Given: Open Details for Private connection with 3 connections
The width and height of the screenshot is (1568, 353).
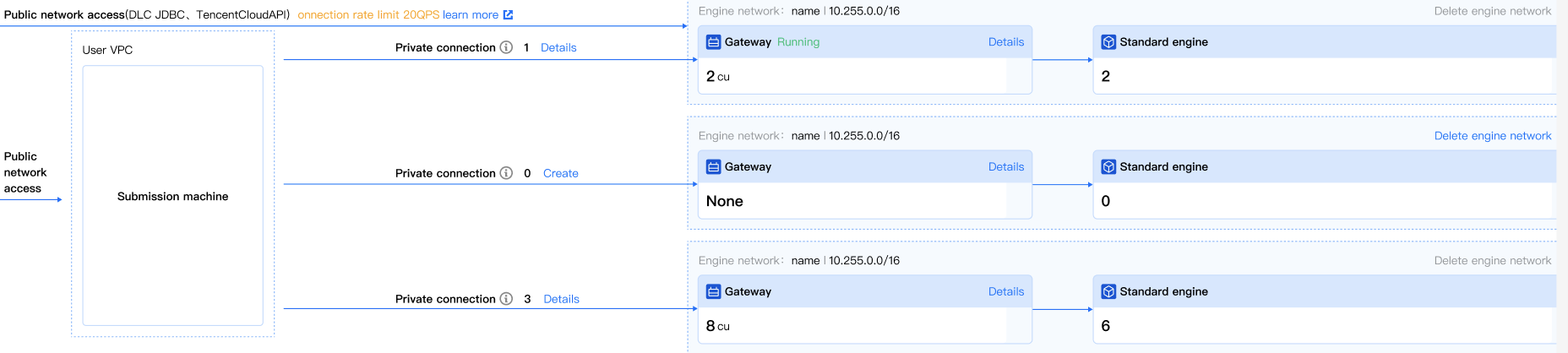Looking at the screenshot, I should click(x=561, y=300).
